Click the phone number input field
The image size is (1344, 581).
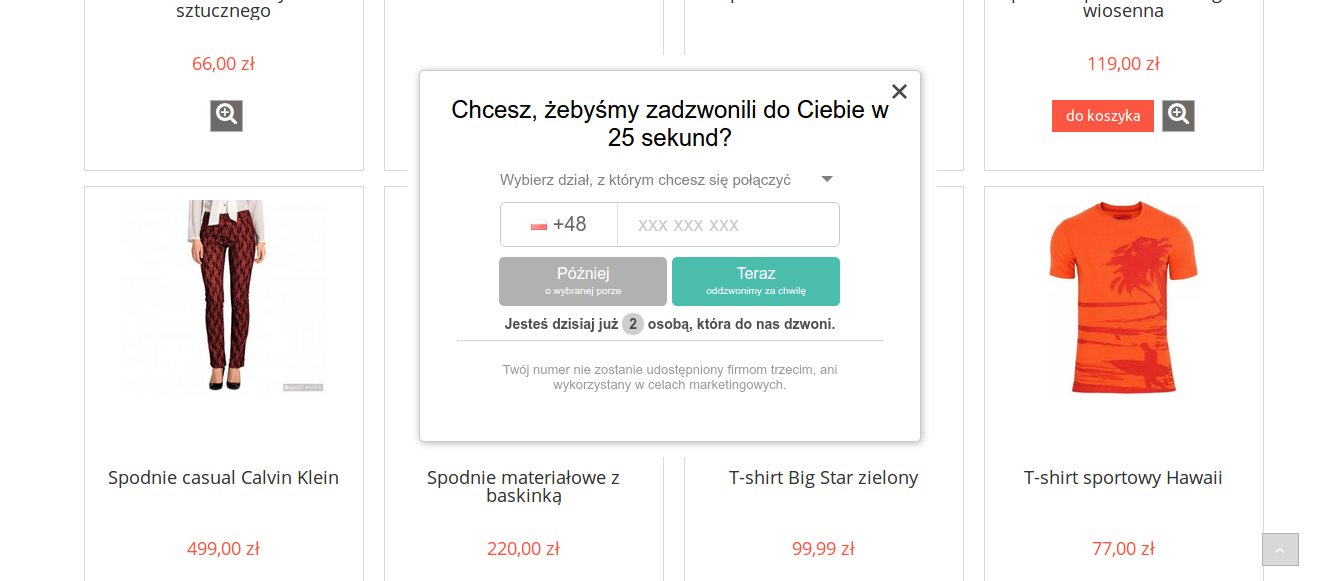click(x=728, y=225)
